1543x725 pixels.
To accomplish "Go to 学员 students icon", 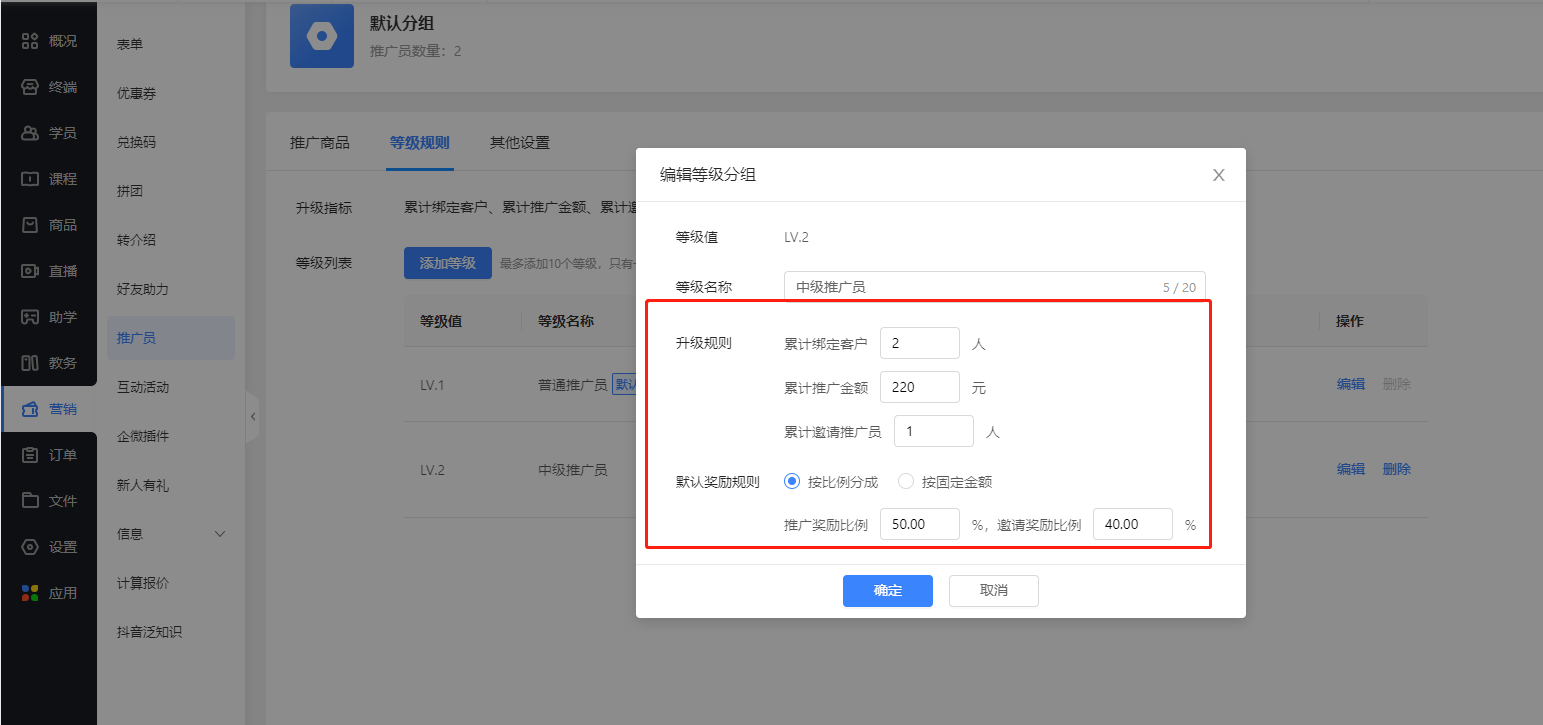I will (30, 133).
